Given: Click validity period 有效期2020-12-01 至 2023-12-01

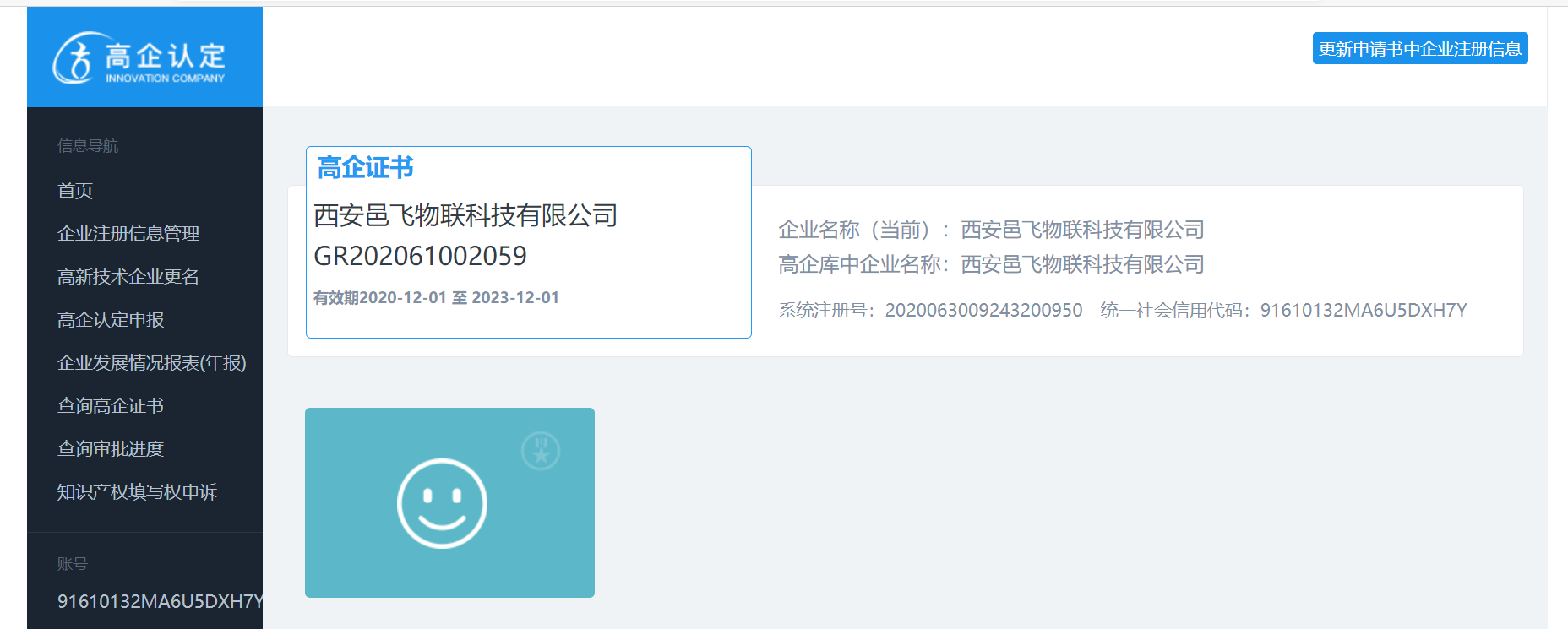Looking at the screenshot, I should 436,298.
